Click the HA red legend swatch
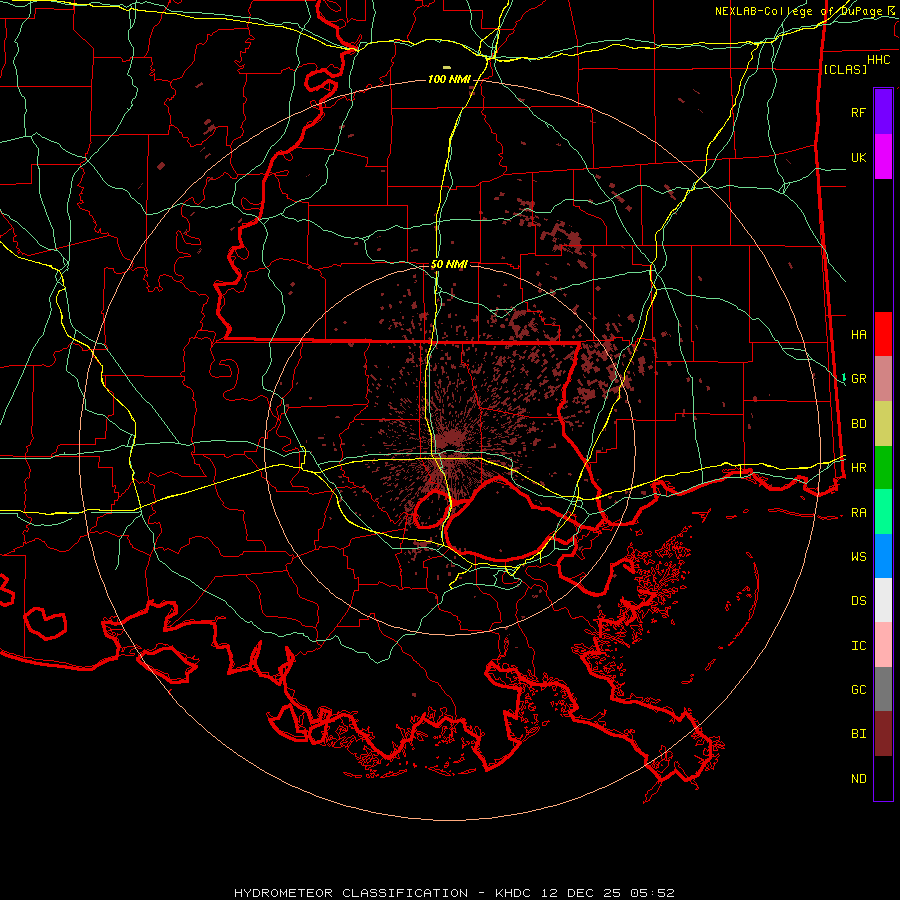 [x=883, y=334]
